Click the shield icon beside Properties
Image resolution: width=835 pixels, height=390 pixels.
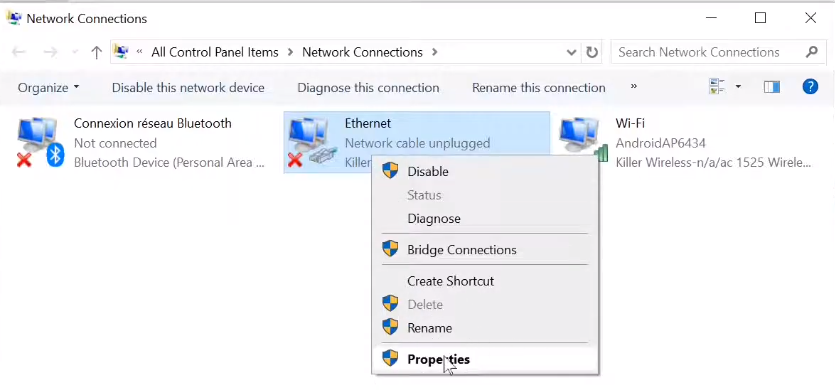coord(390,358)
